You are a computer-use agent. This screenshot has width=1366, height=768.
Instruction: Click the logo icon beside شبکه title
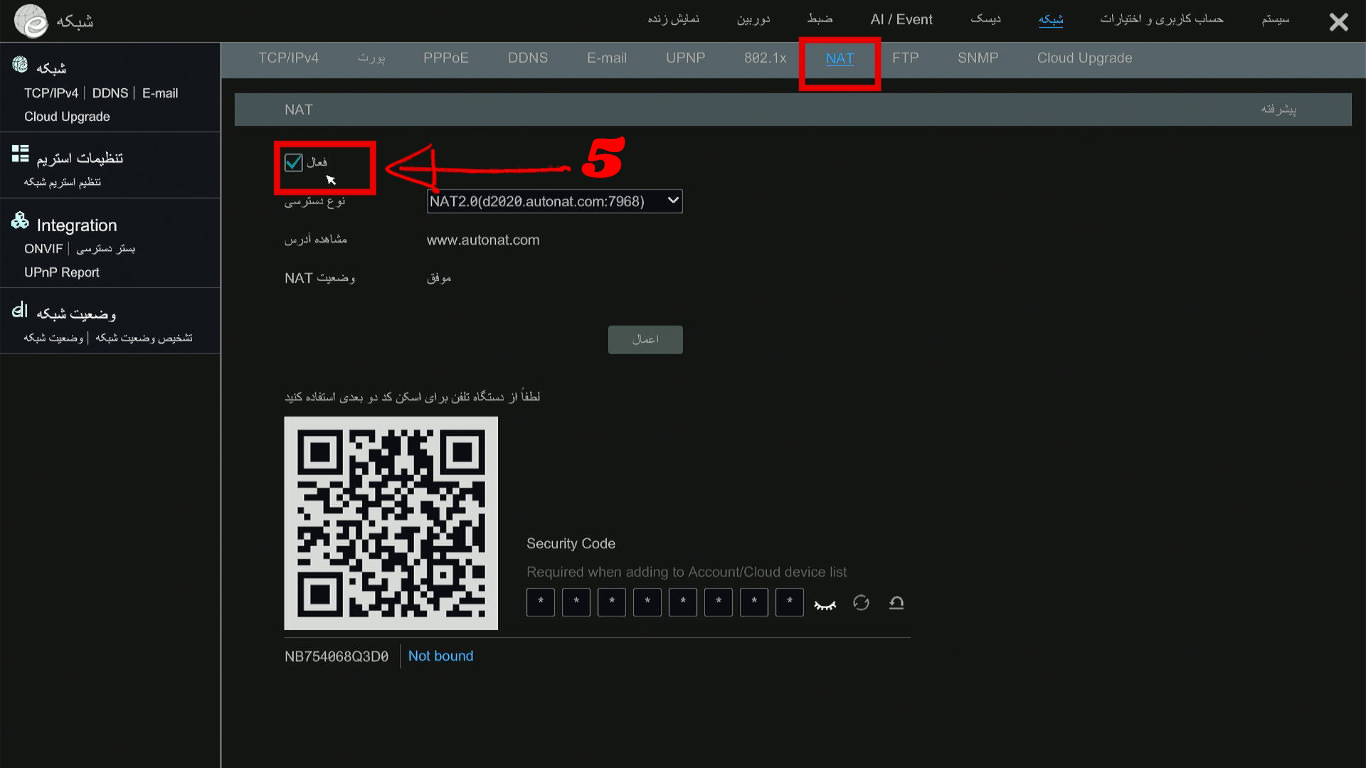[x=31, y=21]
